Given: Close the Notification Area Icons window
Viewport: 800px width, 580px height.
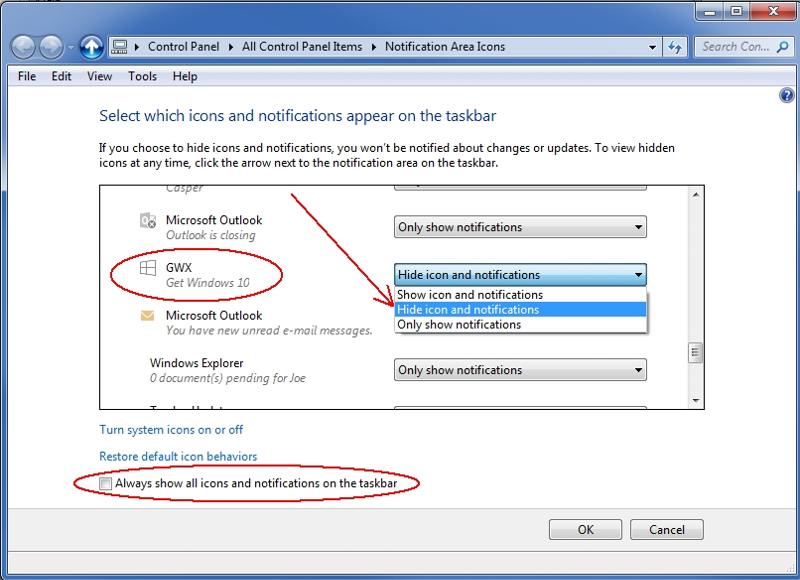Looking at the screenshot, I should point(772,11).
